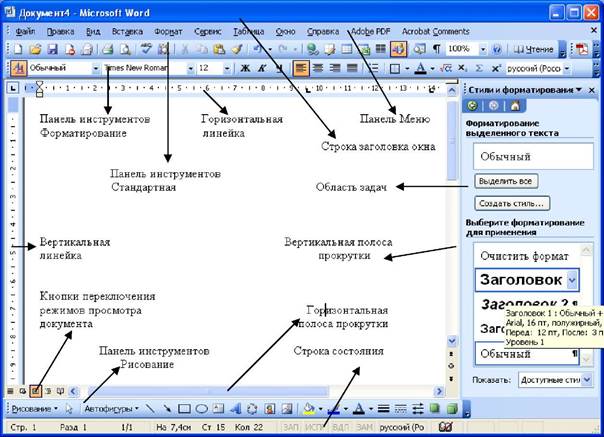This screenshot has width=604, height=437.
Task: Click the Open folder icon in Standard toolbar
Action: pos(36,48)
